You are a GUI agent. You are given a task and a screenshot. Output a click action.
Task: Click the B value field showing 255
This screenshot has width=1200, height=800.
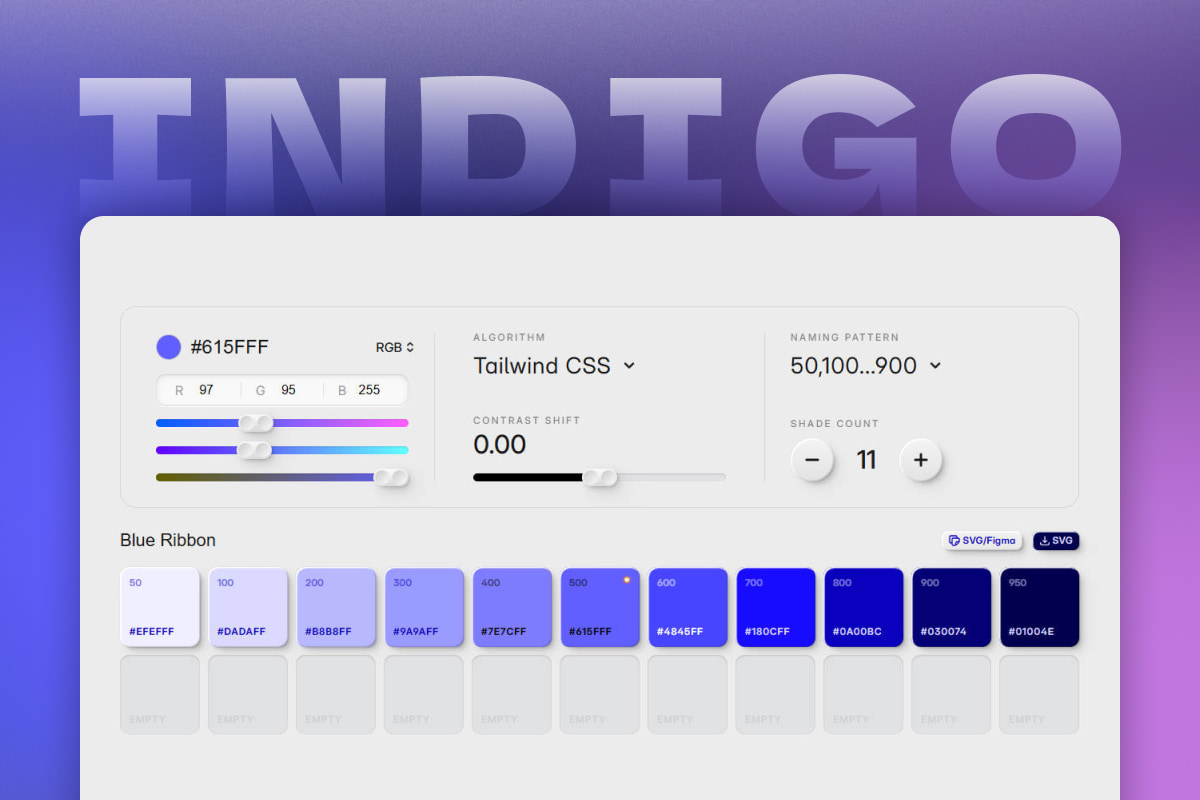(x=369, y=390)
